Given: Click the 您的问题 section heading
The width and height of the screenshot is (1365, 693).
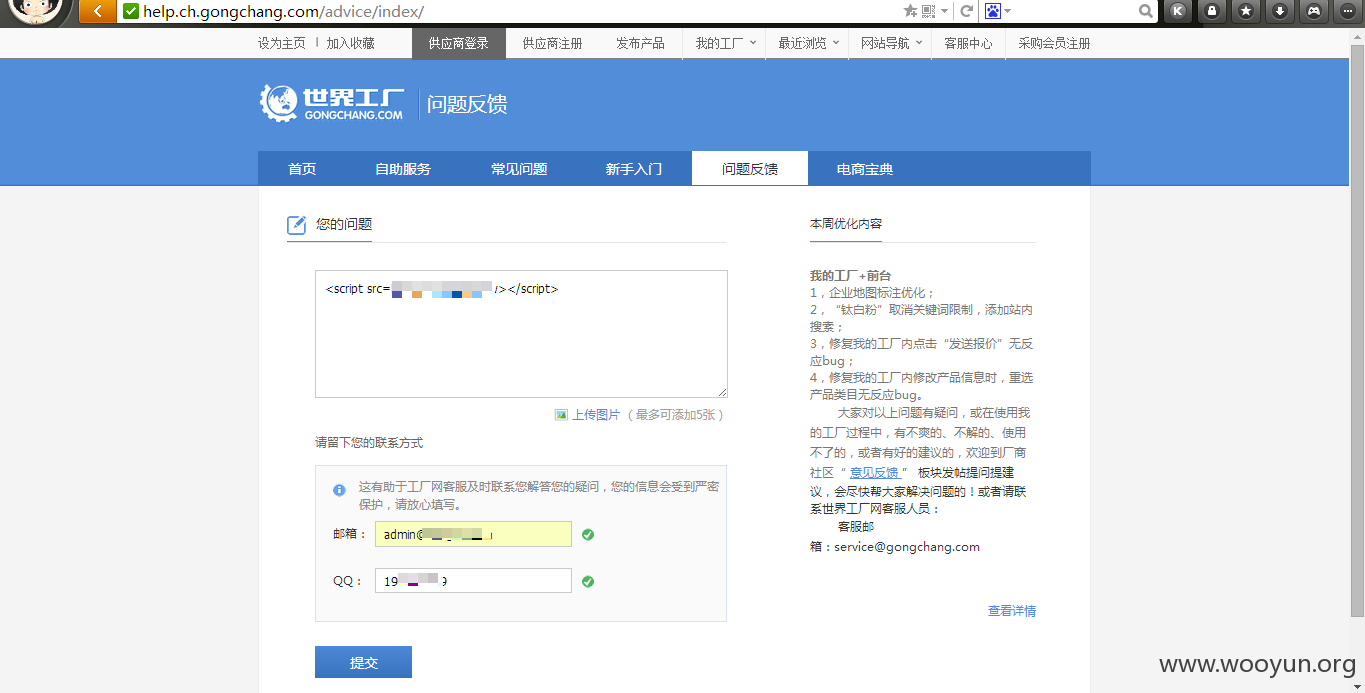Looking at the screenshot, I should pyautogui.click(x=344, y=224).
